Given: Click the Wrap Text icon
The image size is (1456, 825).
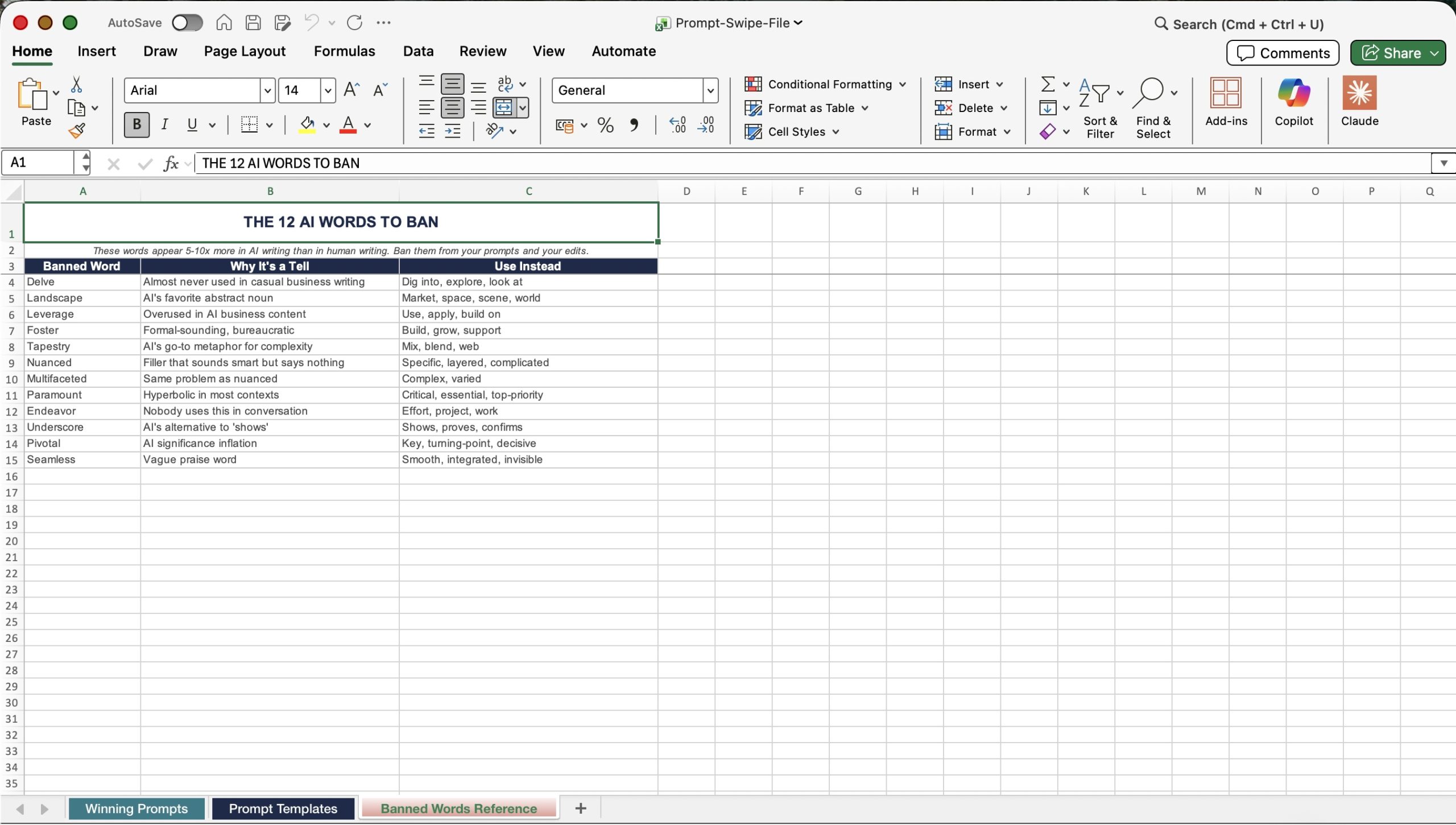Looking at the screenshot, I should point(504,84).
